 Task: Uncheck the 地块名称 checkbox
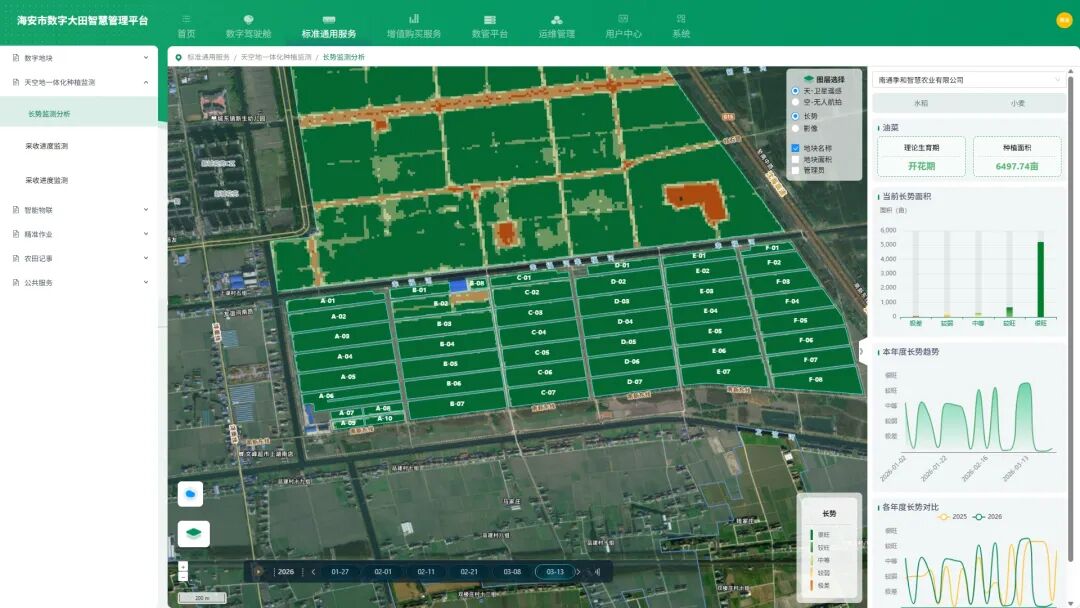click(796, 148)
